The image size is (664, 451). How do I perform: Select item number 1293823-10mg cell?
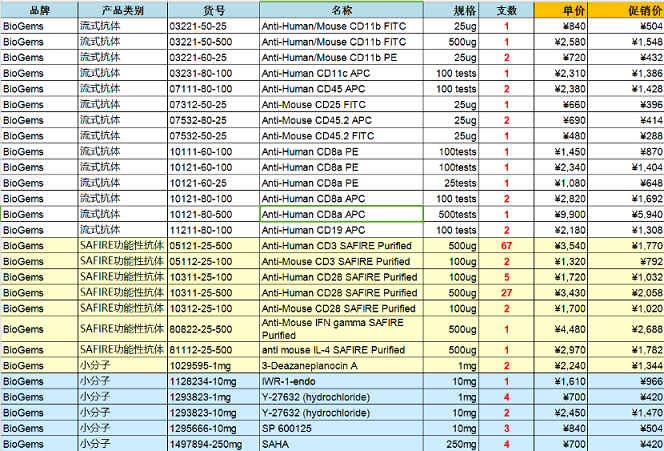tap(213, 412)
